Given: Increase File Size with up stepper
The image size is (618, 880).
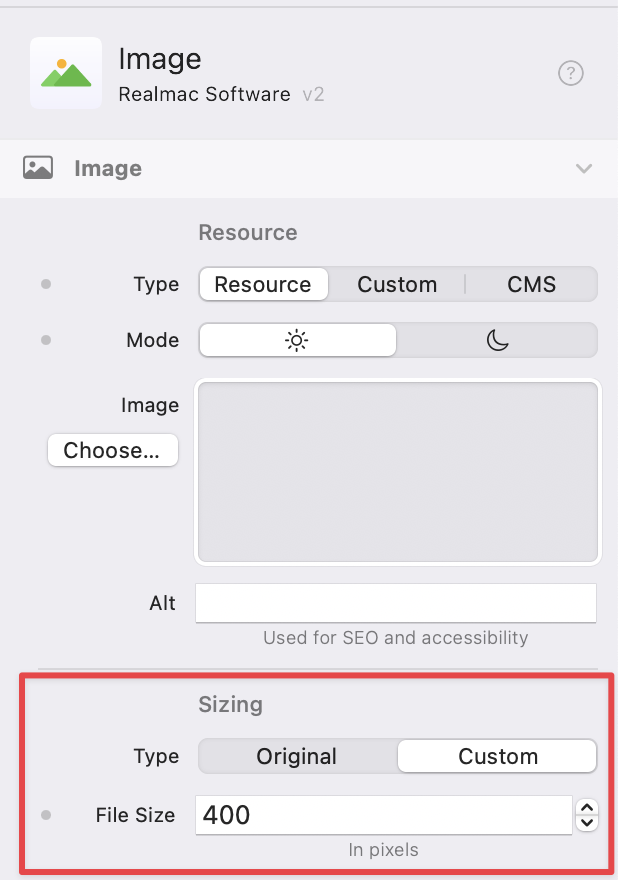Looking at the screenshot, I should (x=588, y=807).
